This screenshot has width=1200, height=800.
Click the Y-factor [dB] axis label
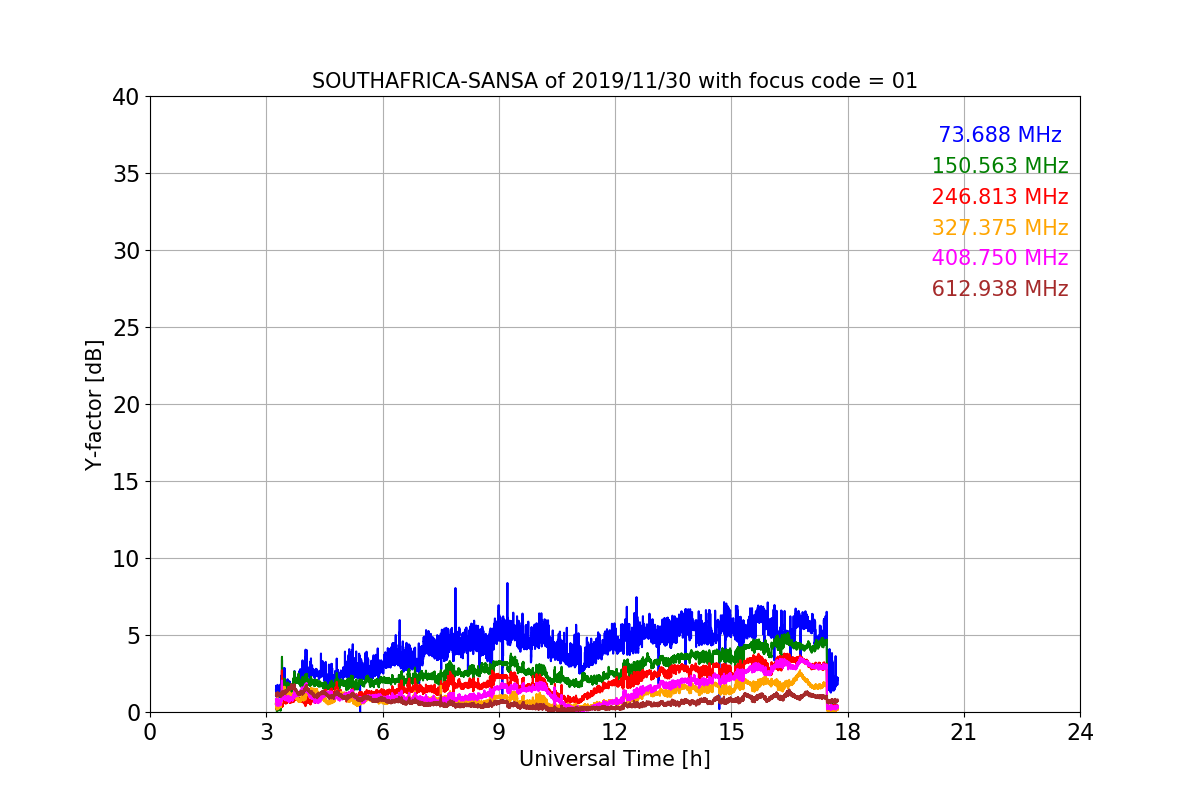(94, 405)
